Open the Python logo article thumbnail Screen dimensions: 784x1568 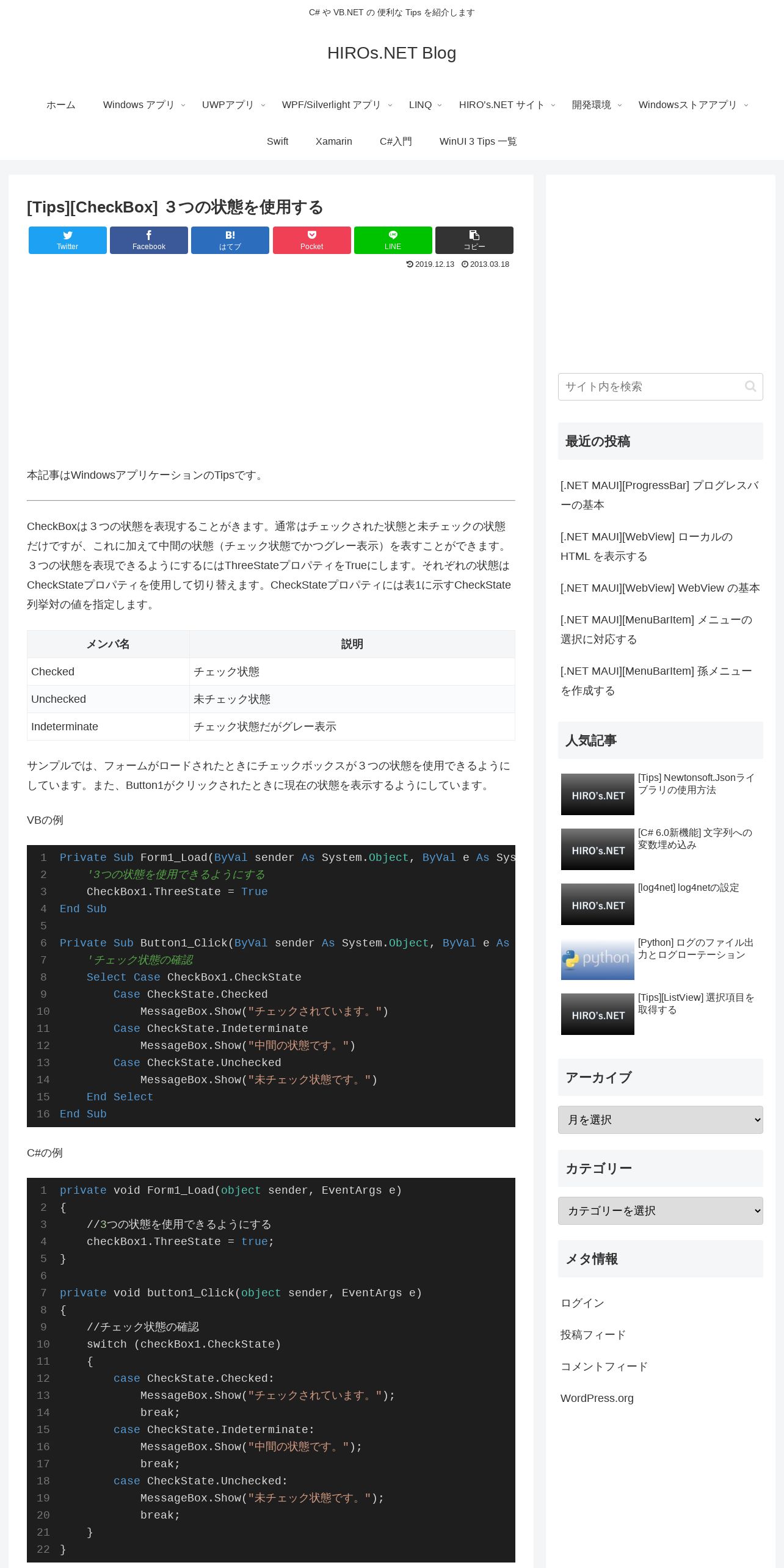[x=598, y=959]
